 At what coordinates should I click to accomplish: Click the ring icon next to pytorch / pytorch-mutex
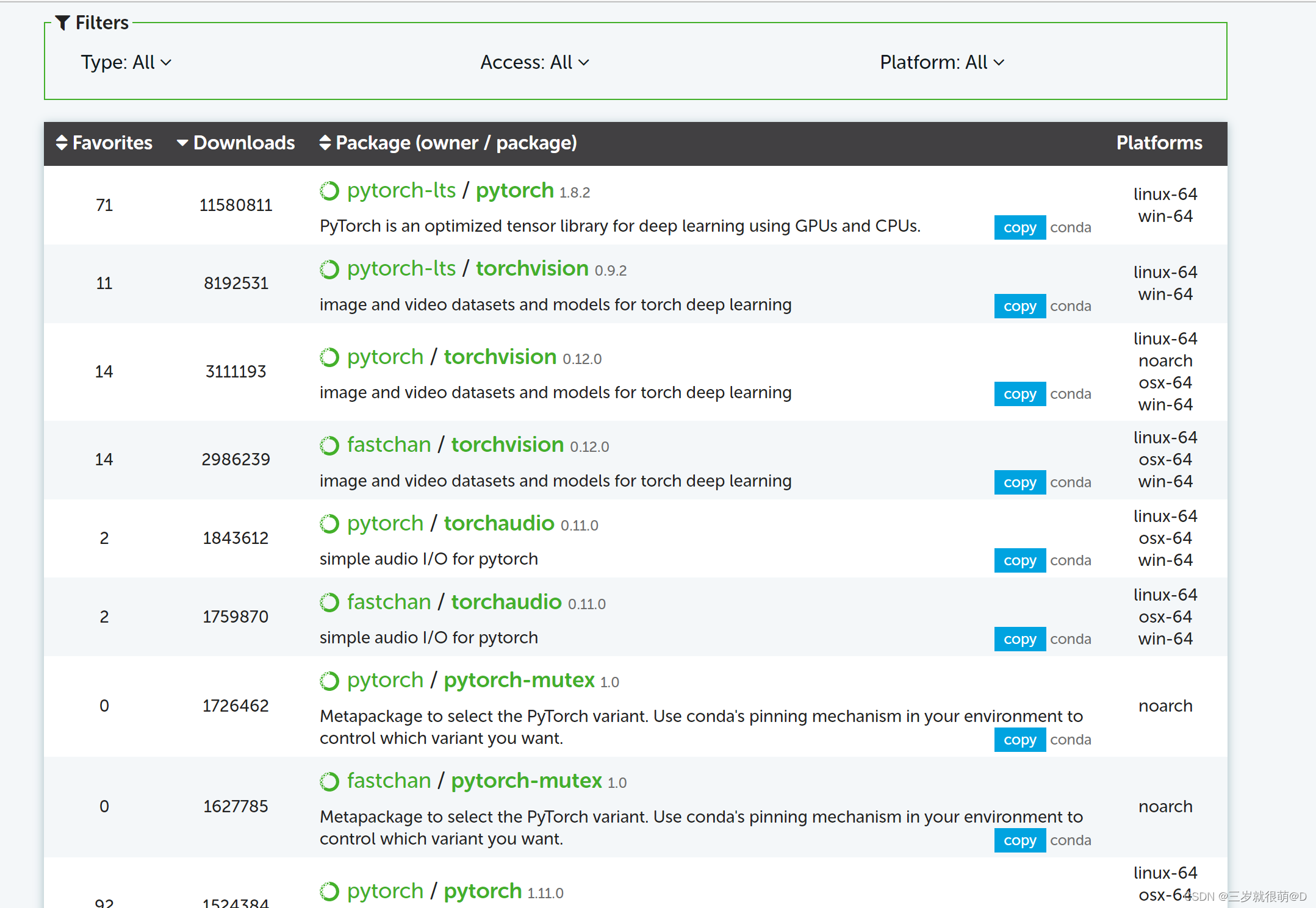tap(329, 681)
